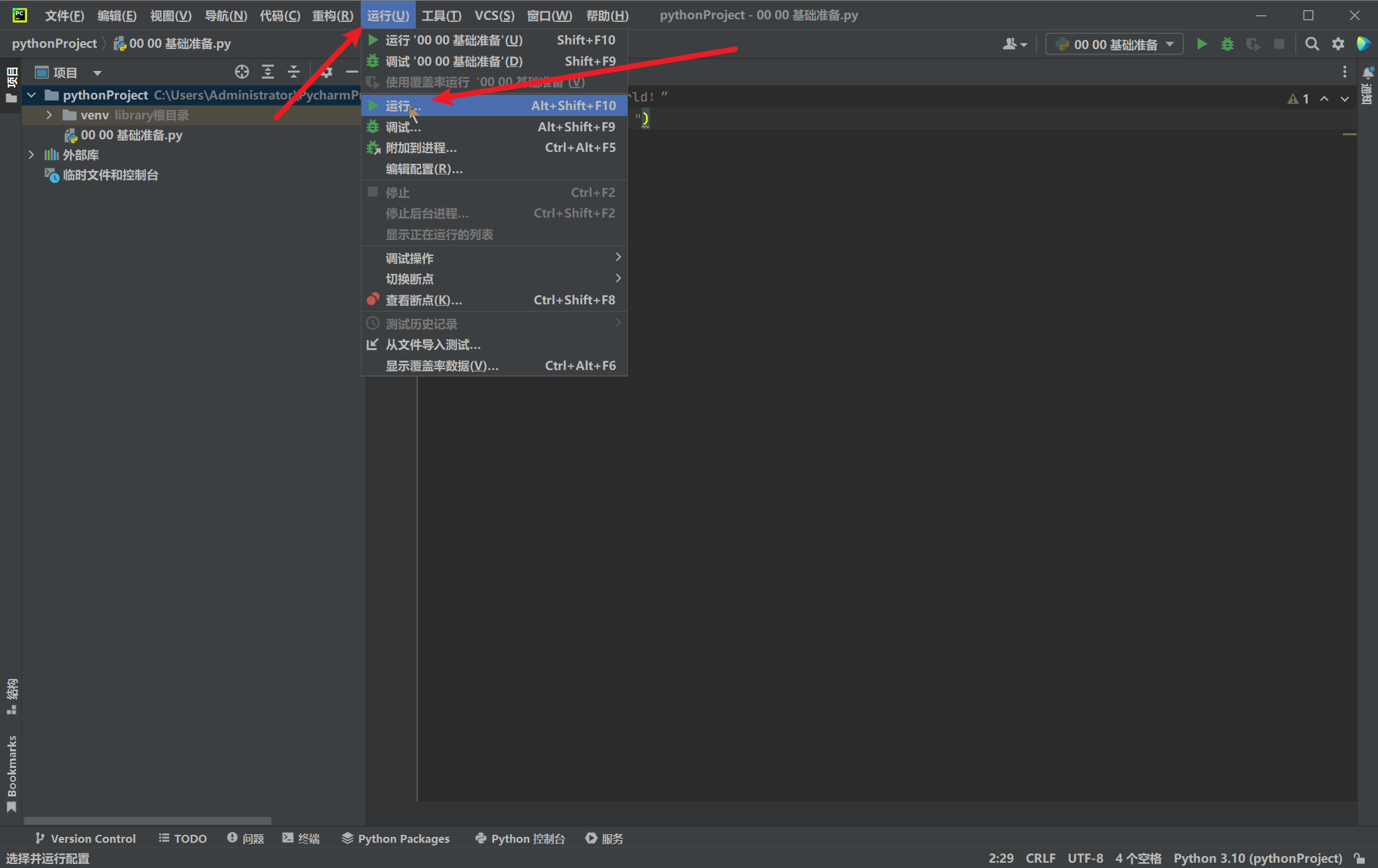Open Notifications bell in right sidebar
1378x868 pixels.
1368,72
